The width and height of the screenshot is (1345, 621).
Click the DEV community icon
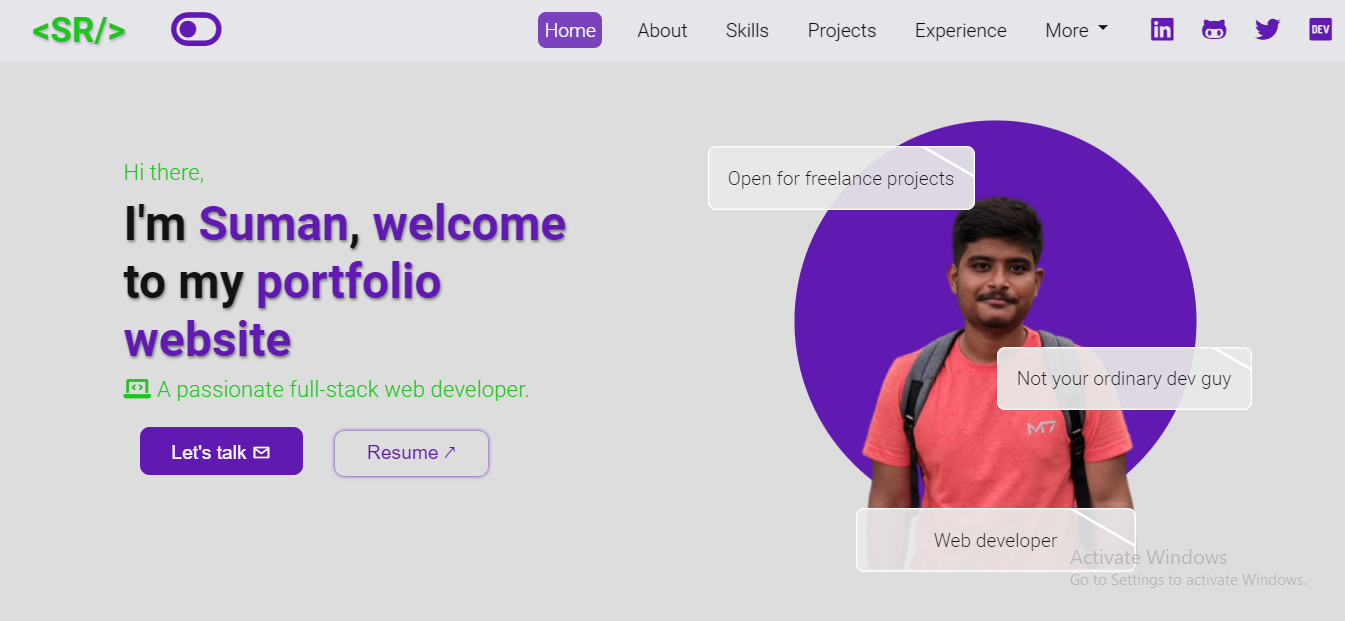tap(1319, 29)
